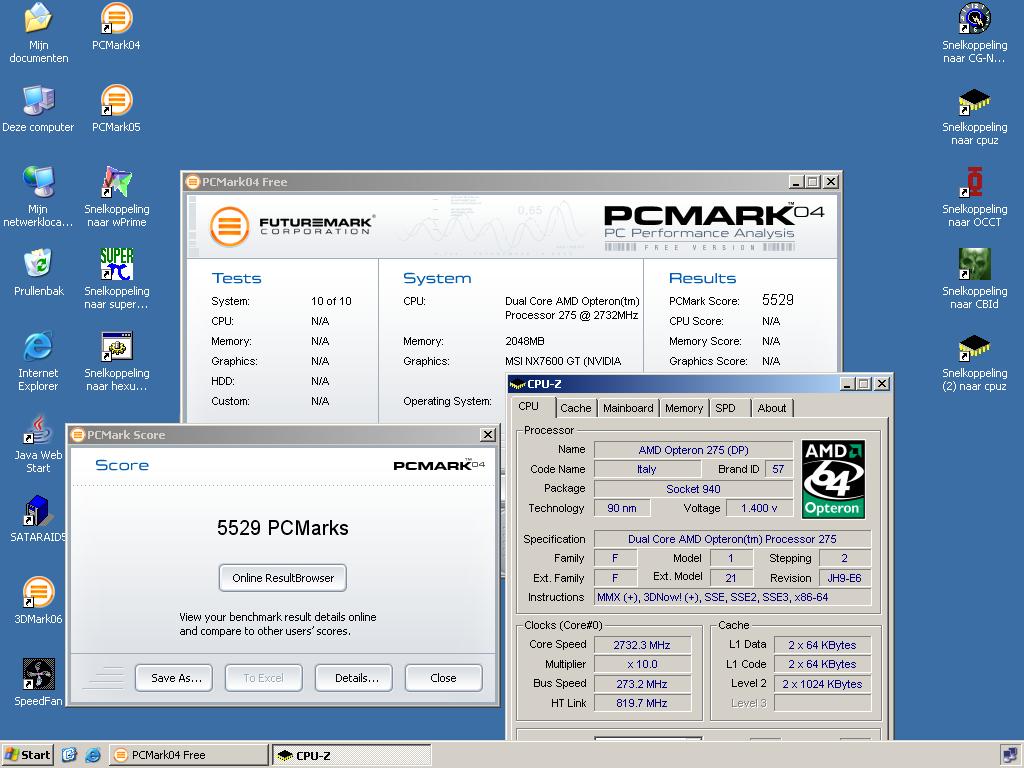This screenshot has height=768, width=1024.
Task: Click the system tray icon
Action: [x=1008, y=756]
